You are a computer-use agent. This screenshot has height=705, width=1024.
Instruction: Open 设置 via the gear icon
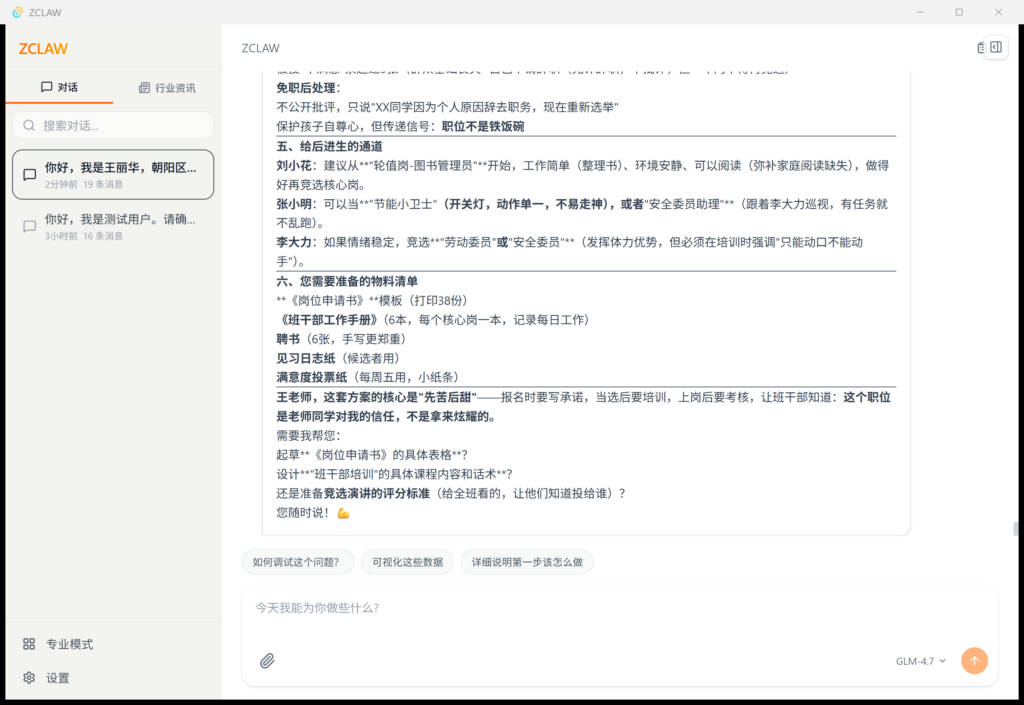pyautogui.click(x=29, y=678)
